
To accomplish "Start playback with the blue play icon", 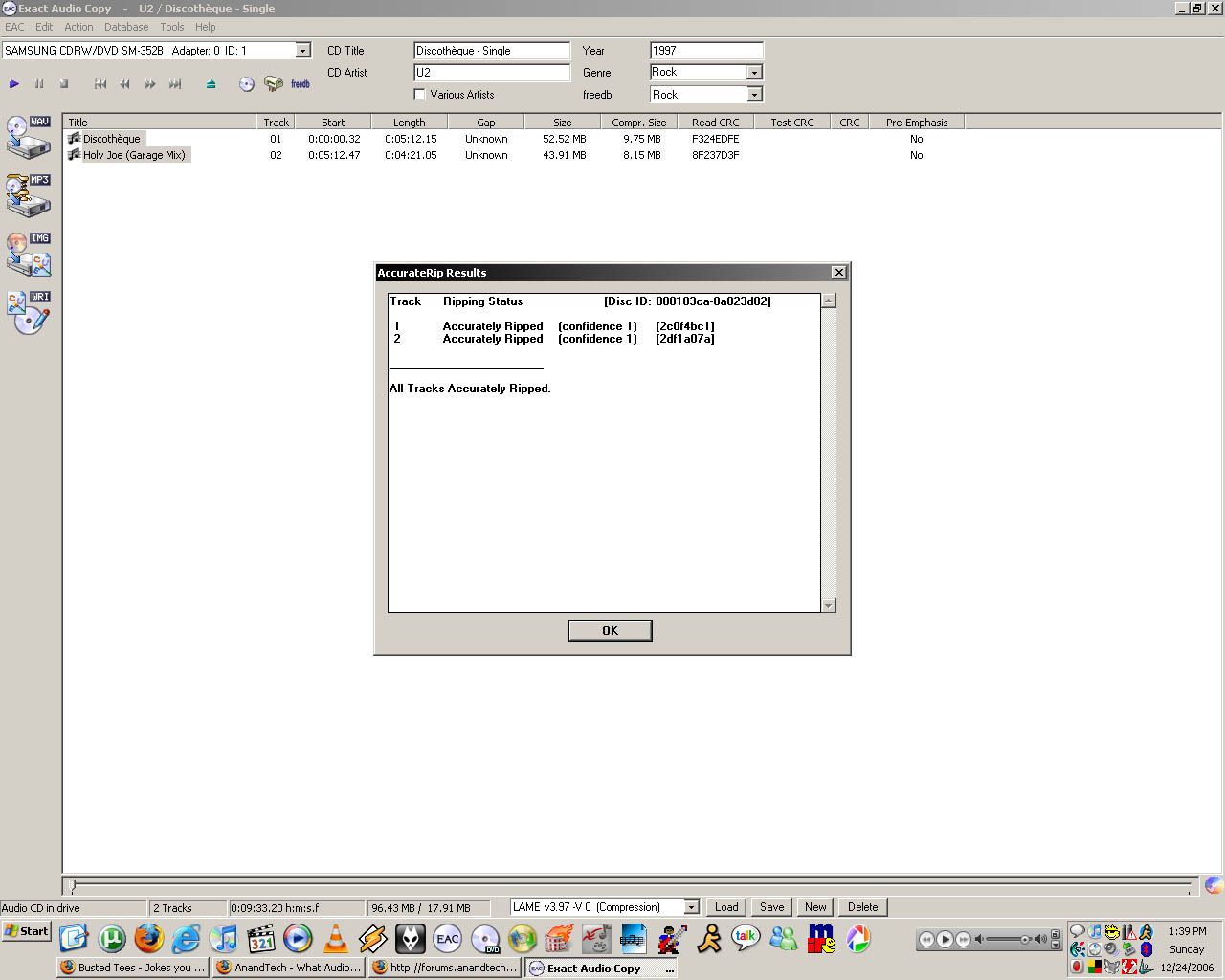I will pyautogui.click(x=14, y=84).
